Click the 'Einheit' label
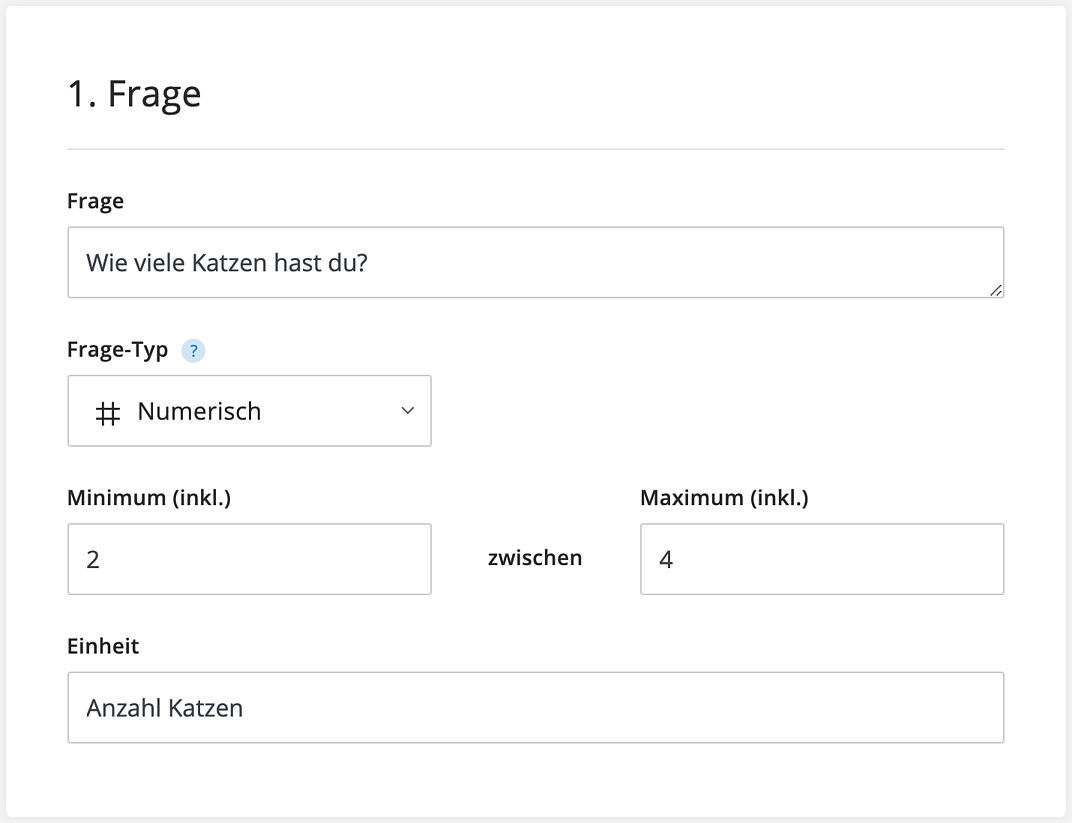The image size is (1072, 823). click(x=103, y=646)
